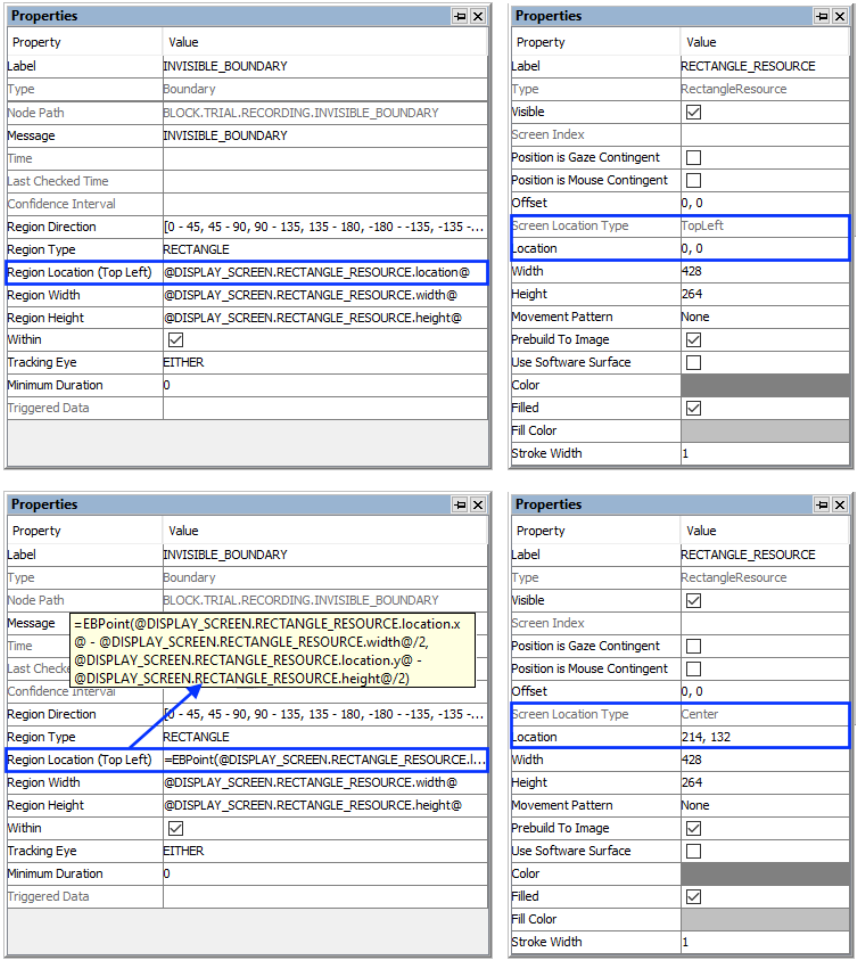
Task: Open Region Direction list in bottom-left panel
Action: pos(325,714)
